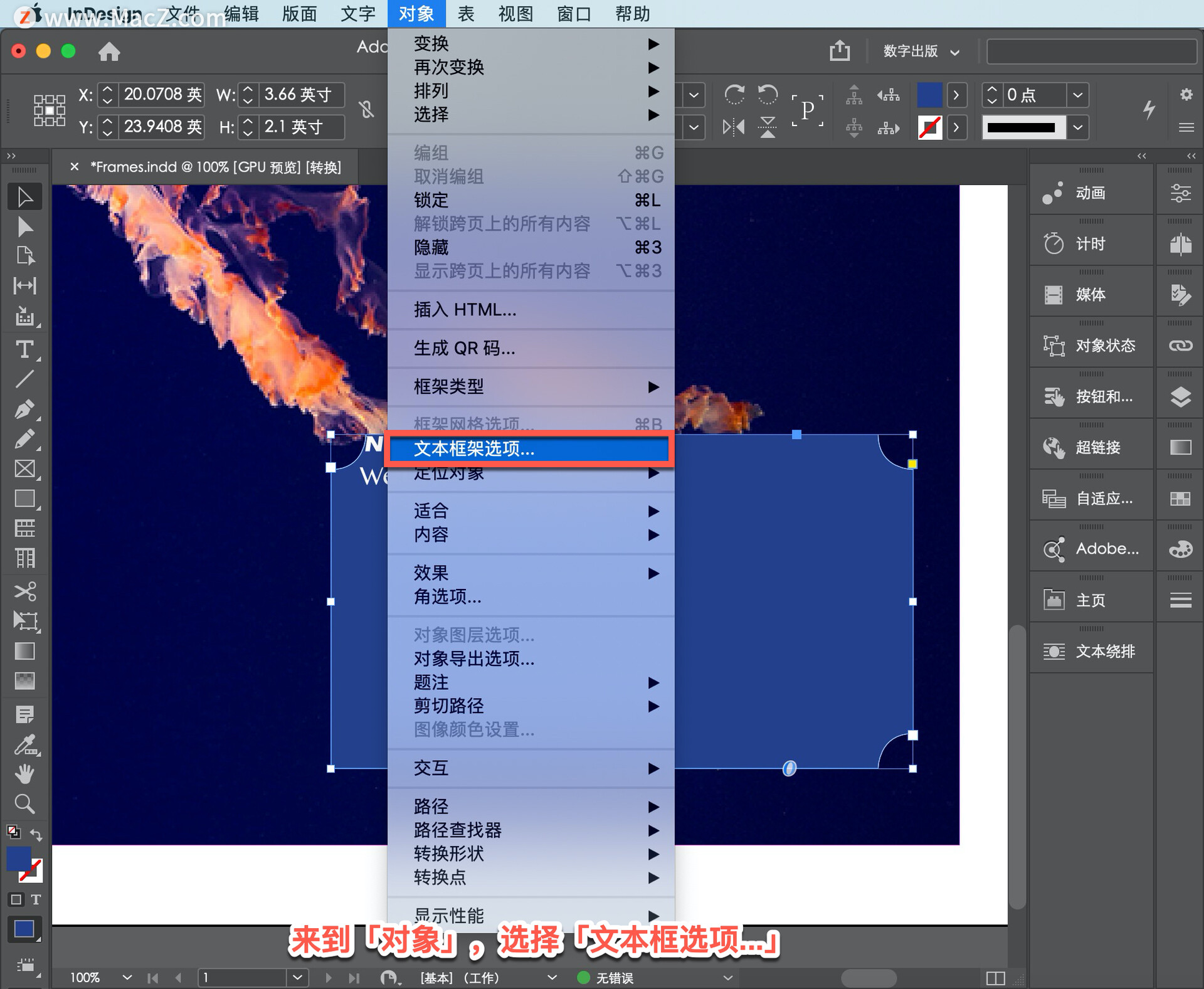Open the zoom level 100% dropdown

(x=127, y=977)
